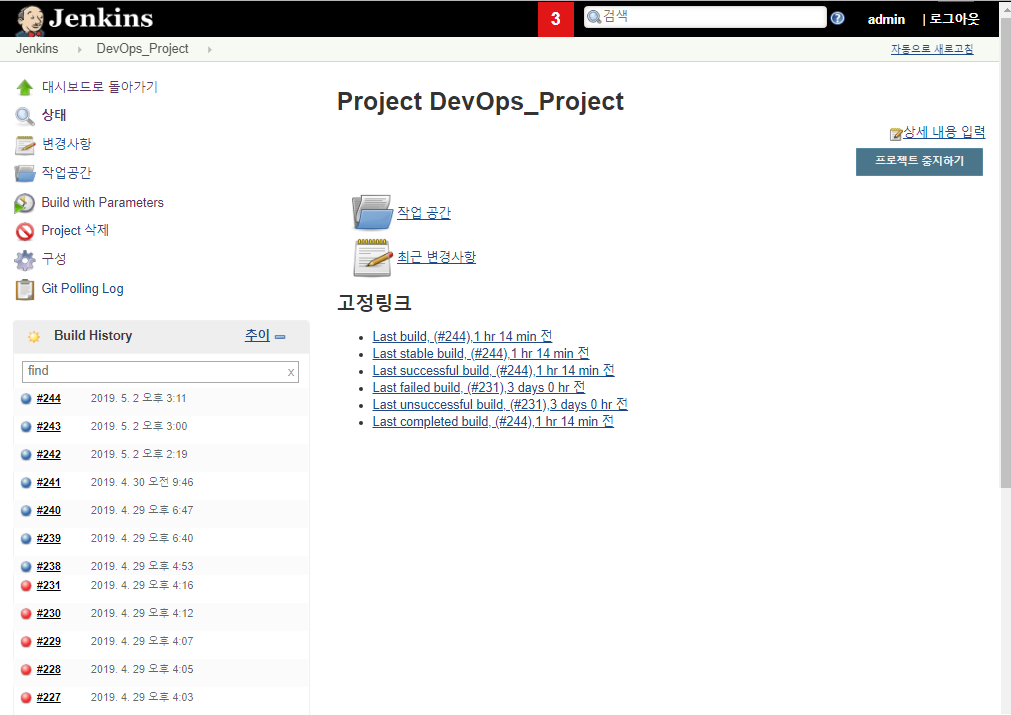This screenshot has width=1011, height=715.
Task: Click the search help question mark icon
Action: coord(838,18)
